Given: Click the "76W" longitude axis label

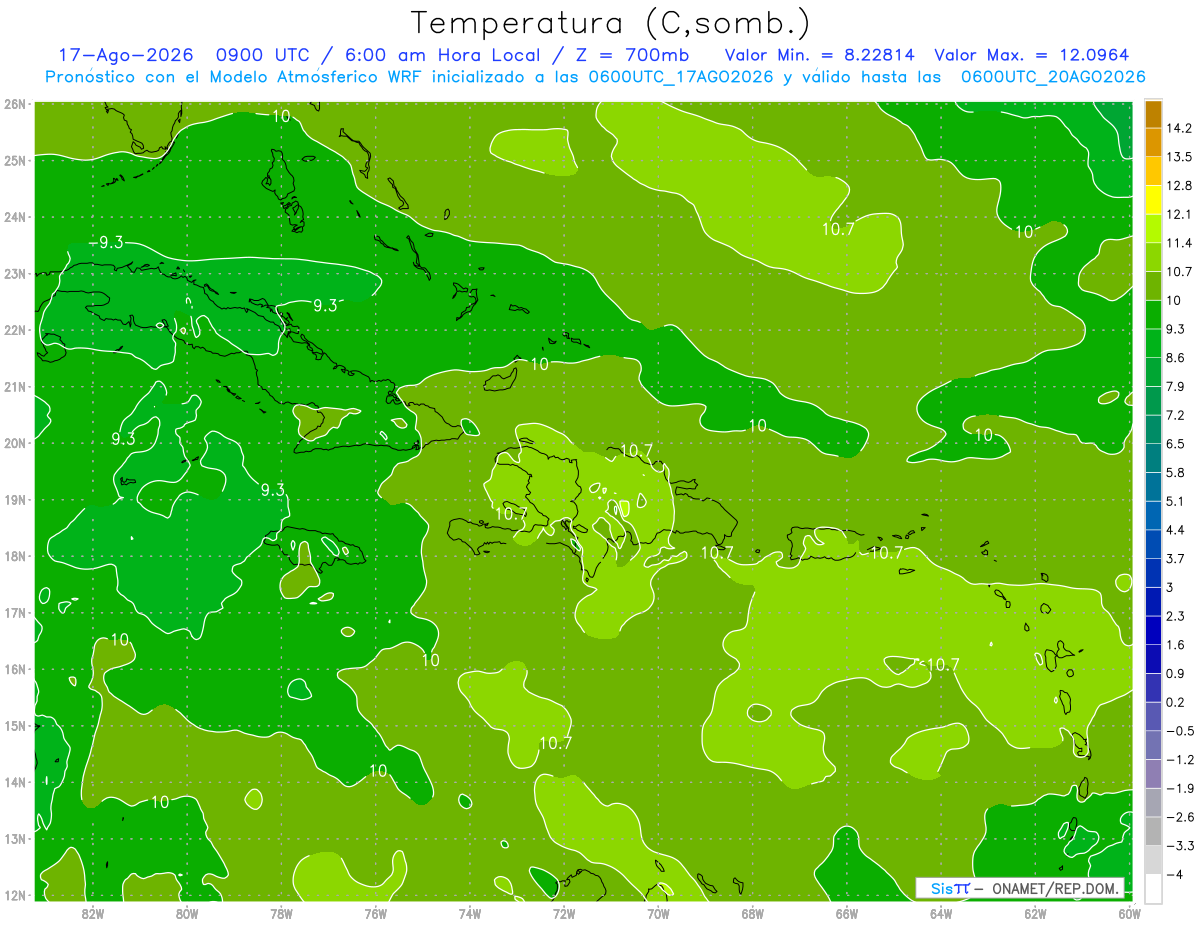Looking at the screenshot, I should (x=375, y=913).
